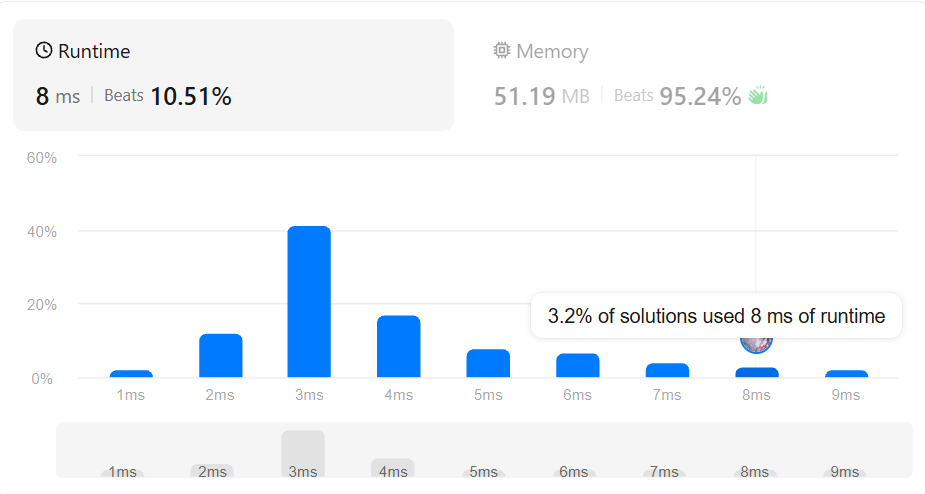925x494 pixels.
Task: Click the 8ms label in range slider
Action: point(755,472)
